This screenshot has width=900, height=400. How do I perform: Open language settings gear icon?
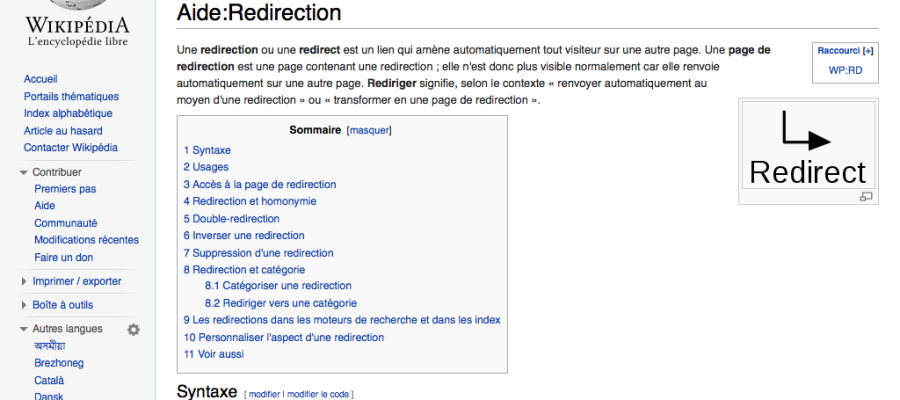tap(133, 329)
